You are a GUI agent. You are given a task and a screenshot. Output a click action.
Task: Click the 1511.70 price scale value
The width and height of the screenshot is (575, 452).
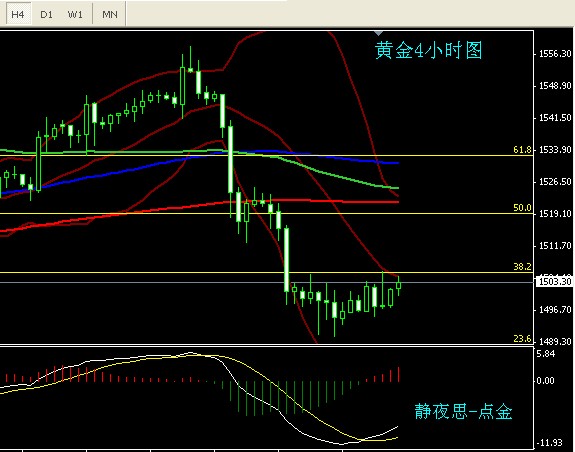pos(555,246)
